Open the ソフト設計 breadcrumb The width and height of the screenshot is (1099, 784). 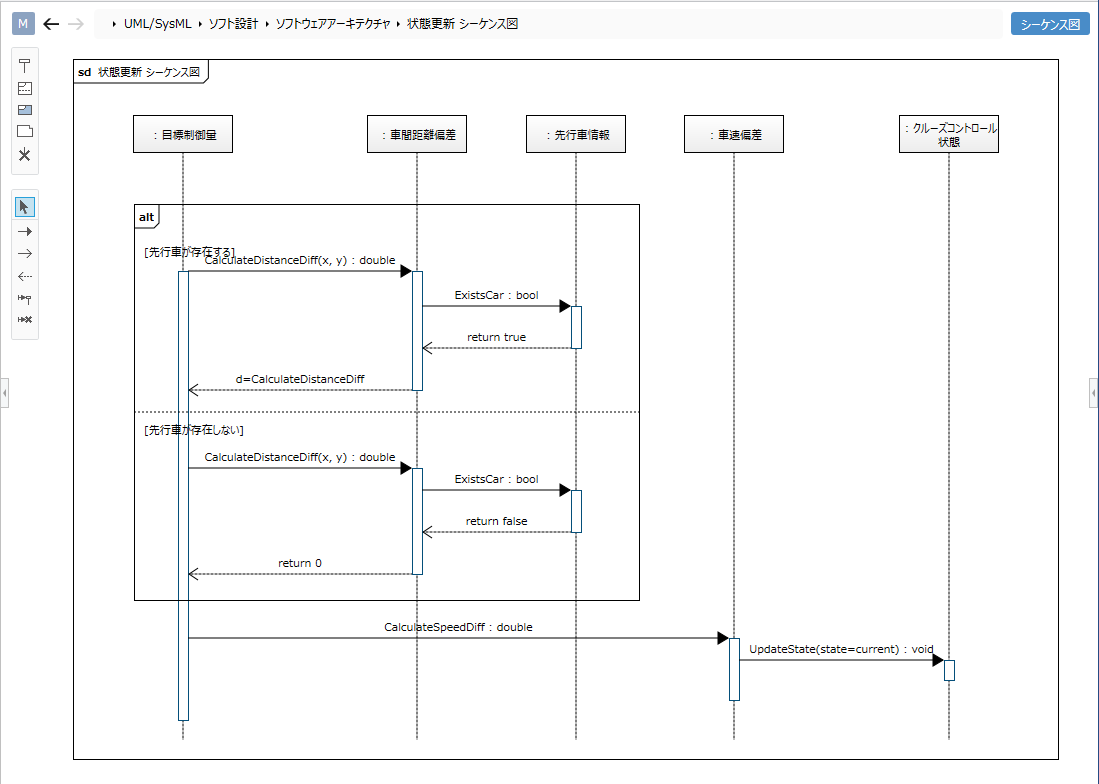click(x=233, y=24)
